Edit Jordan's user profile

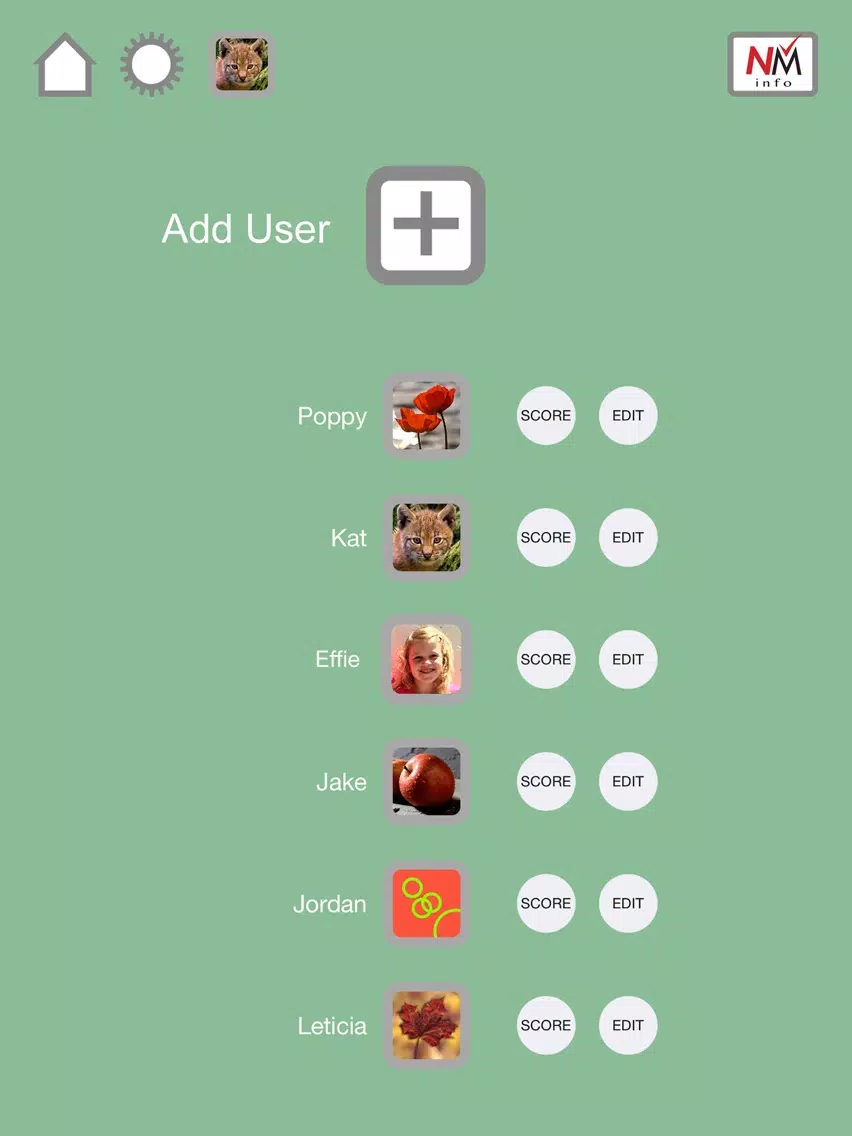click(x=627, y=903)
